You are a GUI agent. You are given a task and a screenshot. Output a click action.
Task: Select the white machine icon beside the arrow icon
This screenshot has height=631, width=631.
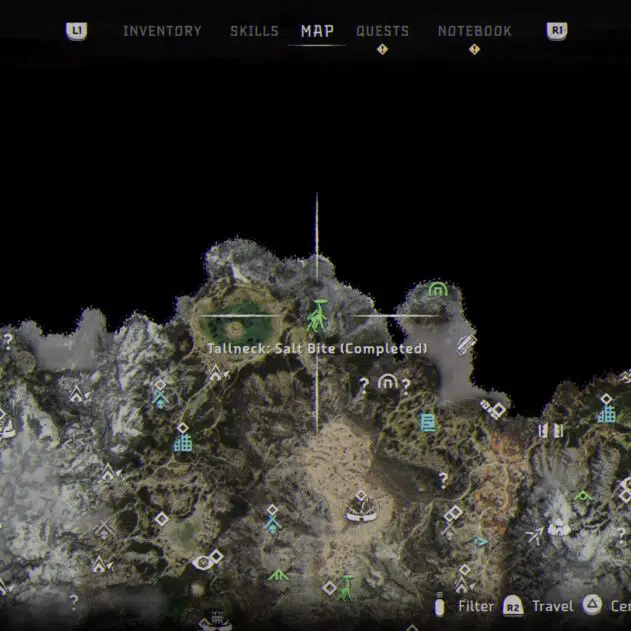[559, 528]
